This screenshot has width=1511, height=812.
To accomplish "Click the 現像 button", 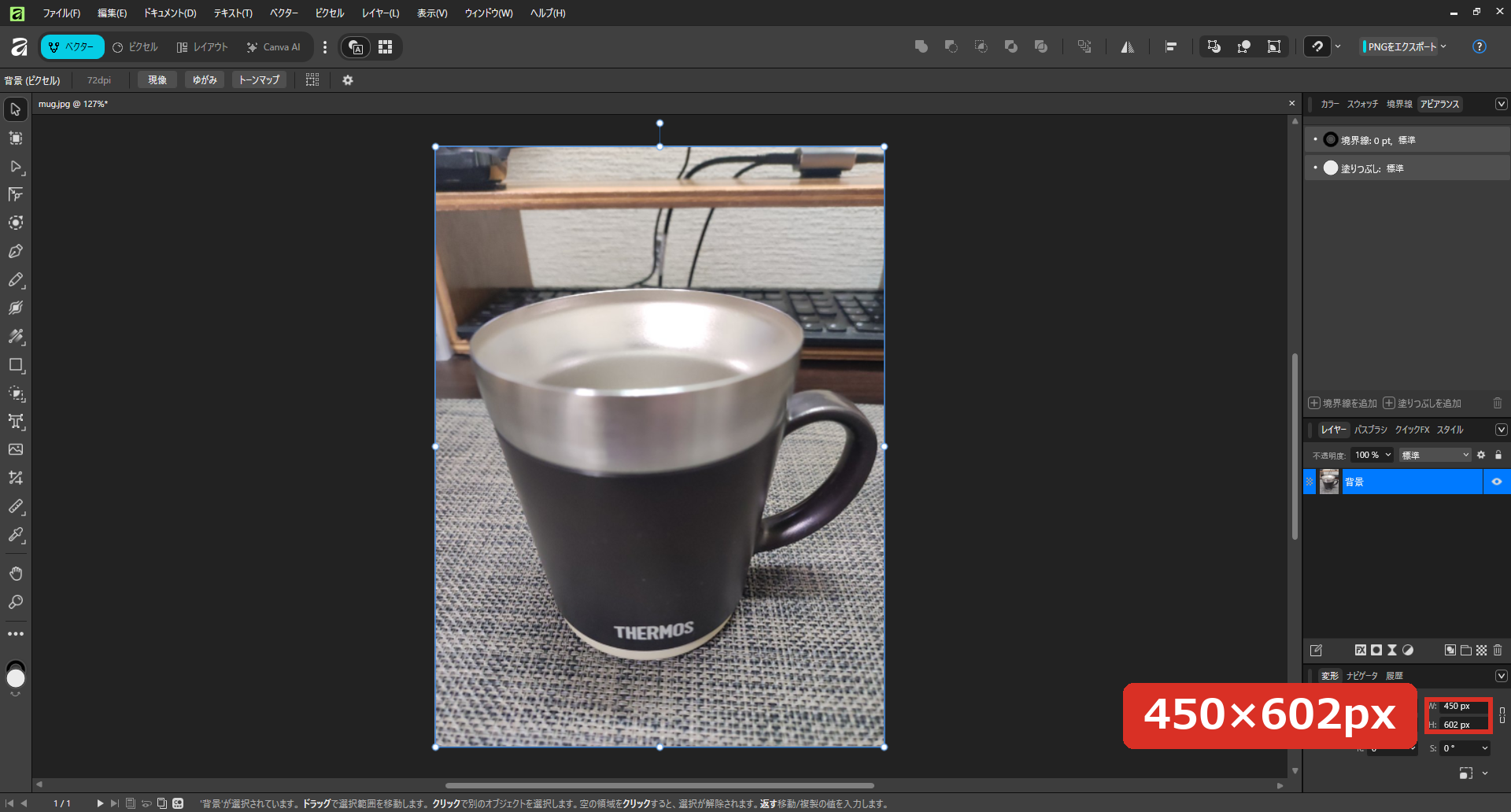I will click(157, 80).
